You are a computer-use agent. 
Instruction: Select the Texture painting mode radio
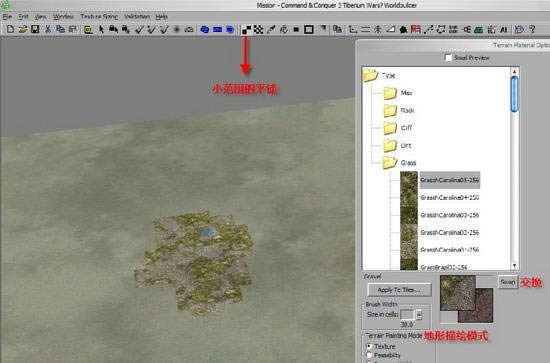pos(369,346)
